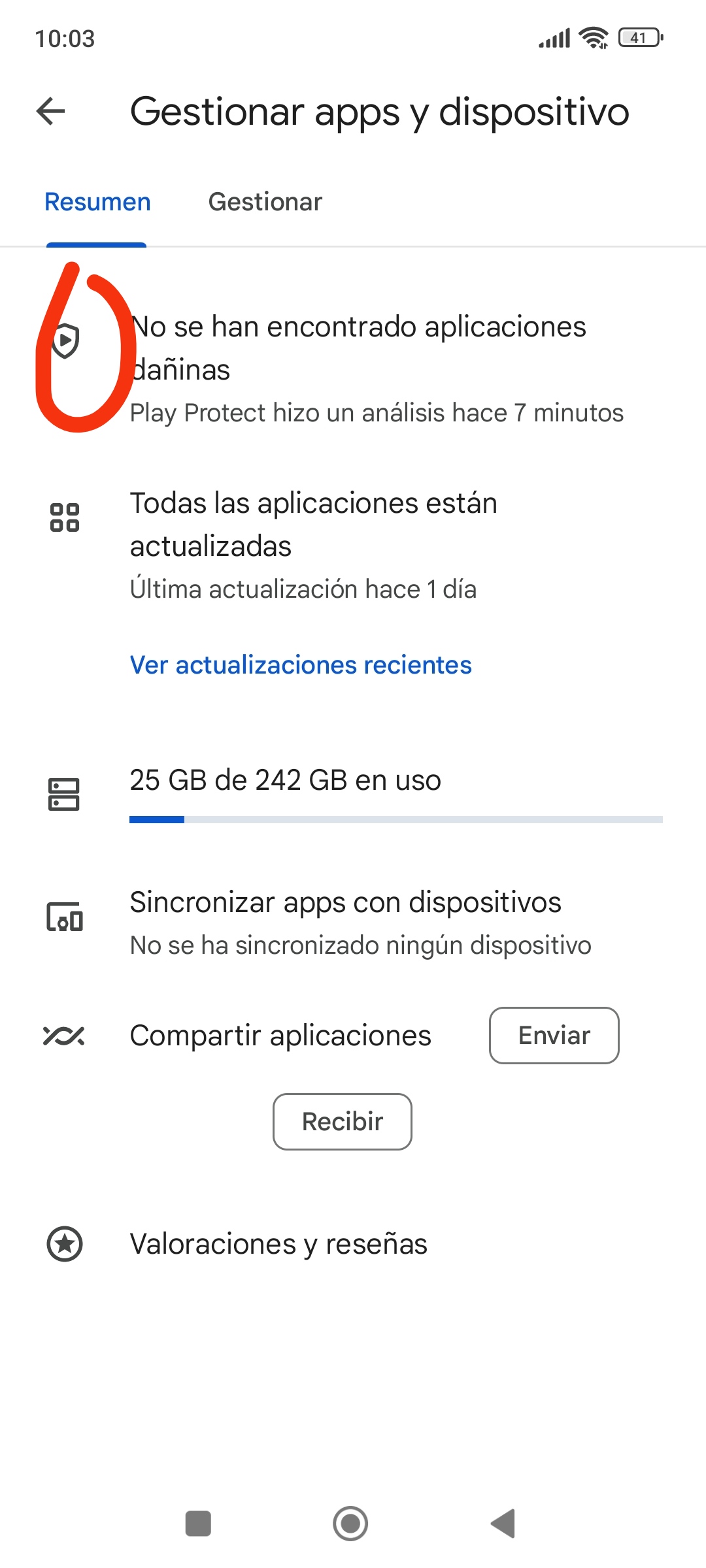
Task: Tap the share apps crossed-arrows icon
Action: pos(64,1036)
